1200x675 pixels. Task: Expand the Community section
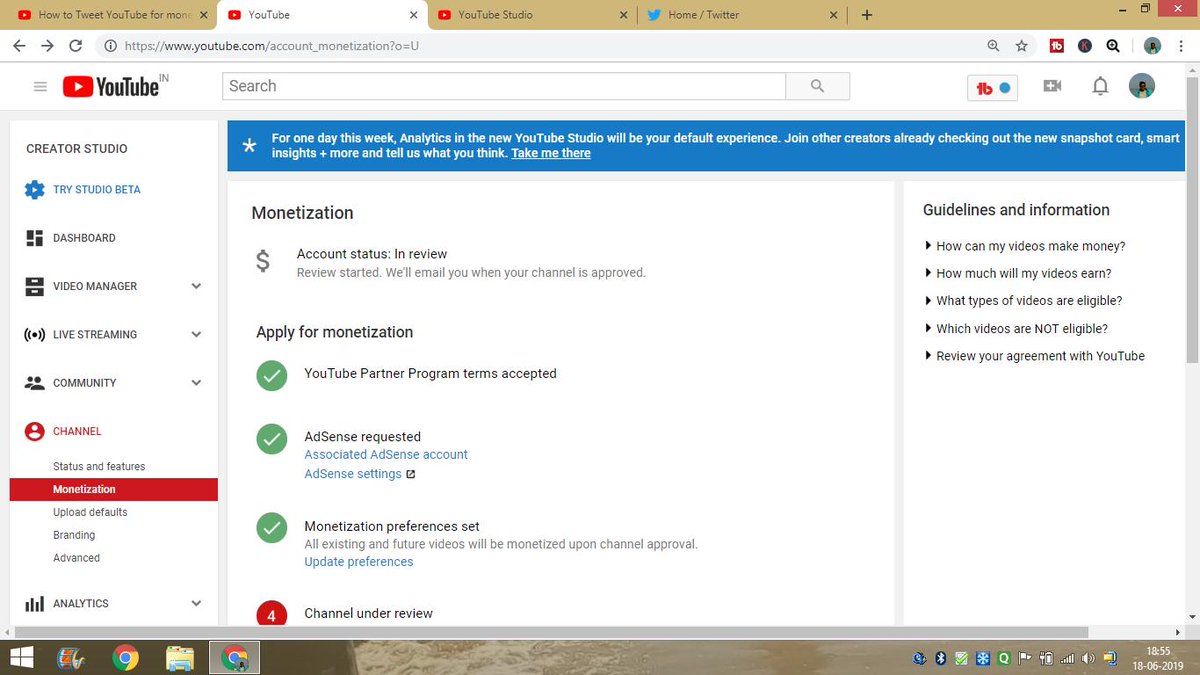coord(196,383)
